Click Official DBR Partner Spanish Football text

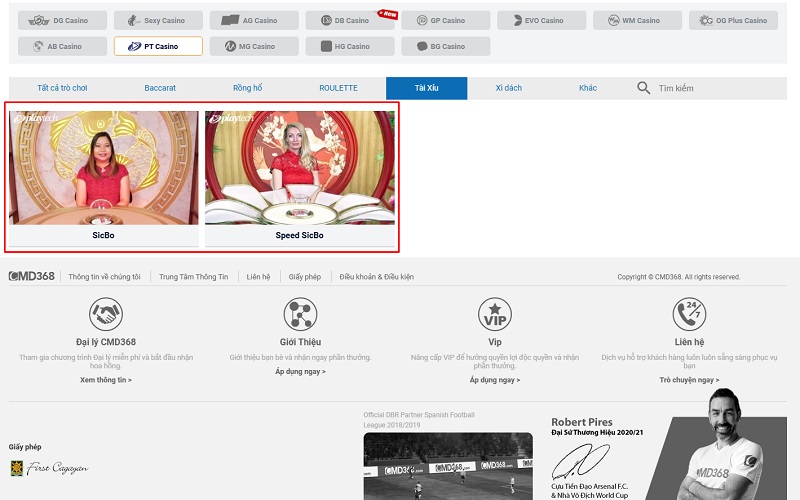click(419, 419)
